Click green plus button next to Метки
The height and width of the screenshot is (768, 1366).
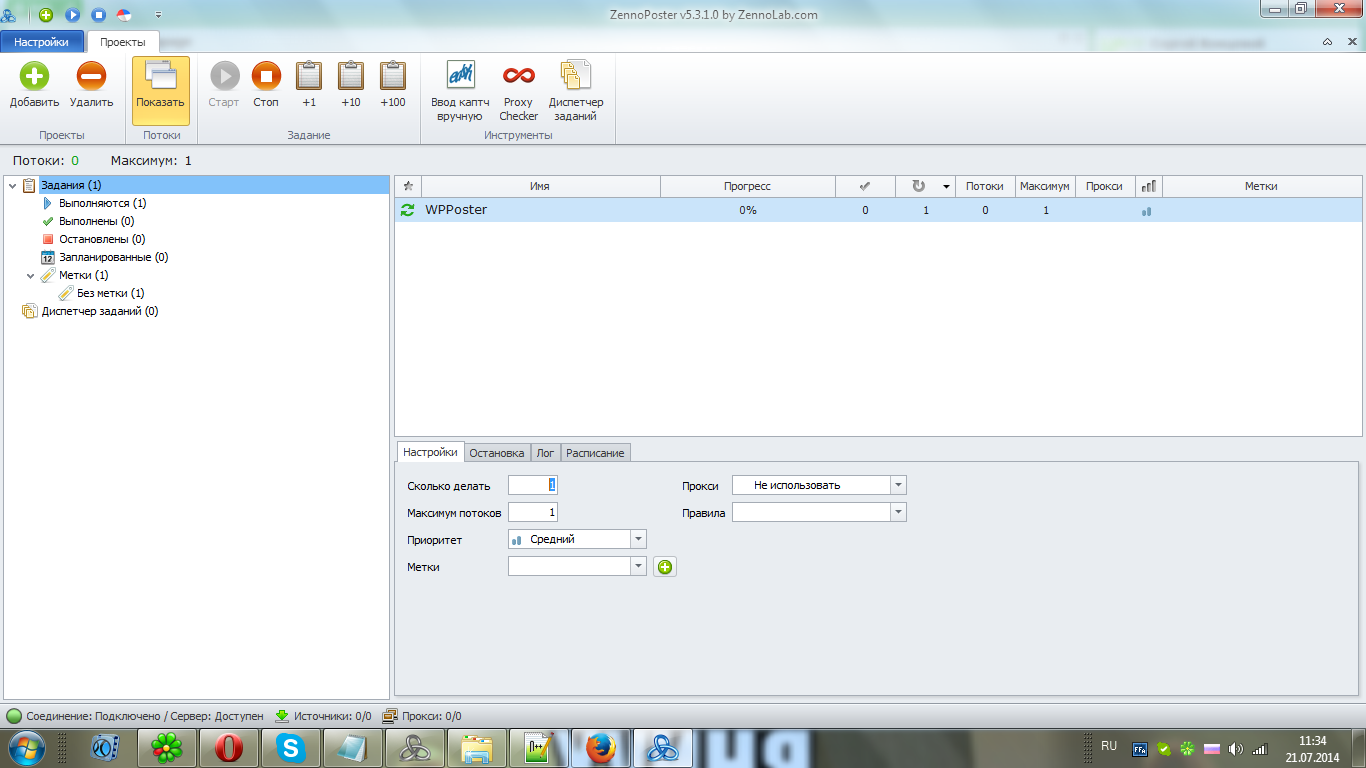pyautogui.click(x=665, y=567)
